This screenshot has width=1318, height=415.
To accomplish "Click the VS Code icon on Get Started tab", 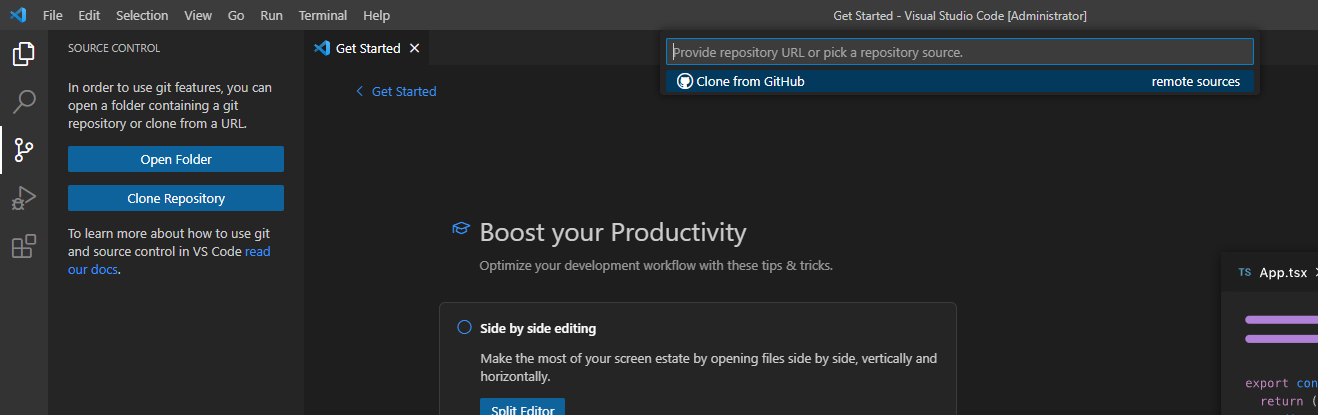I will pyautogui.click(x=322, y=48).
